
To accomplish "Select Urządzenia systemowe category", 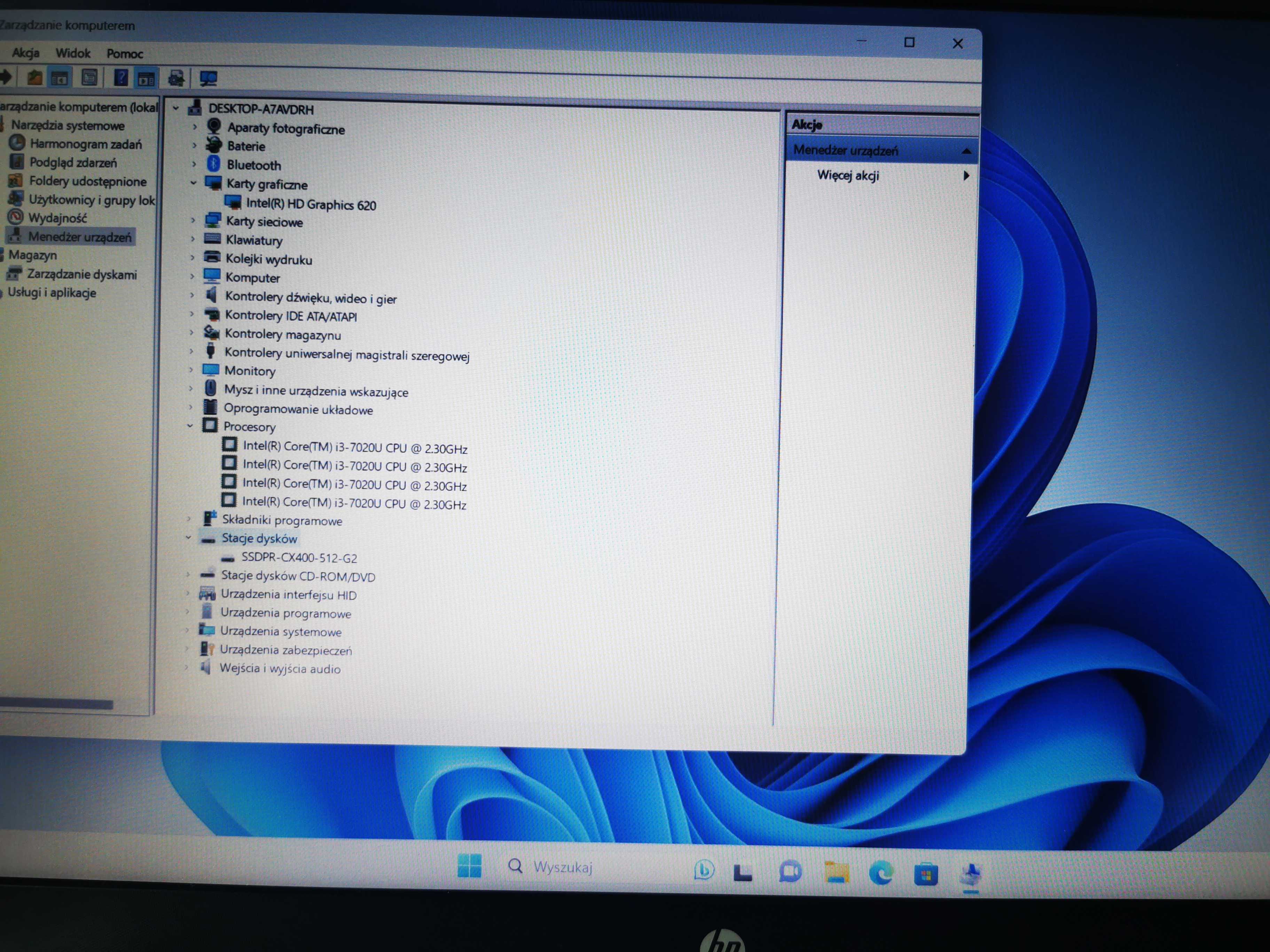I will [x=281, y=631].
